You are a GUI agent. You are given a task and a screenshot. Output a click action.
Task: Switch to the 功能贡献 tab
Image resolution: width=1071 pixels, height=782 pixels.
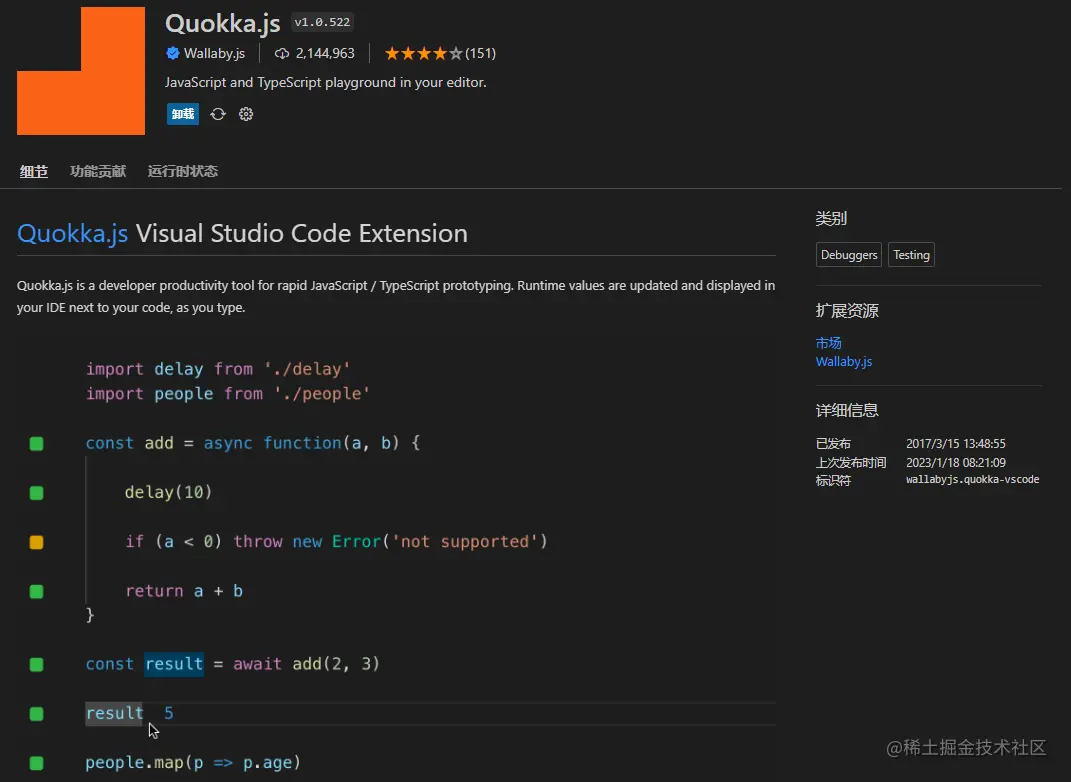(x=98, y=171)
